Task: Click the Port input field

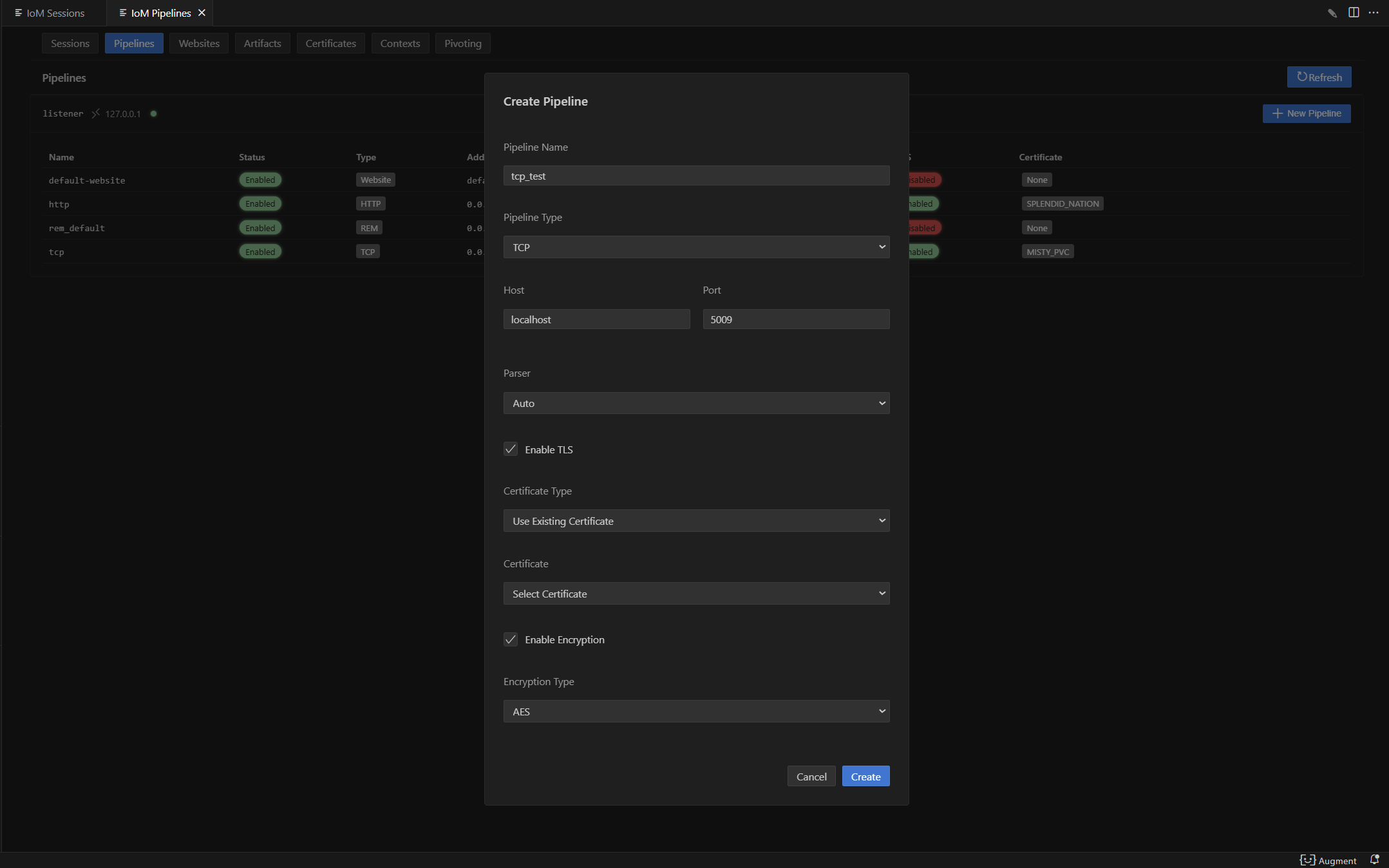Action: click(x=796, y=319)
